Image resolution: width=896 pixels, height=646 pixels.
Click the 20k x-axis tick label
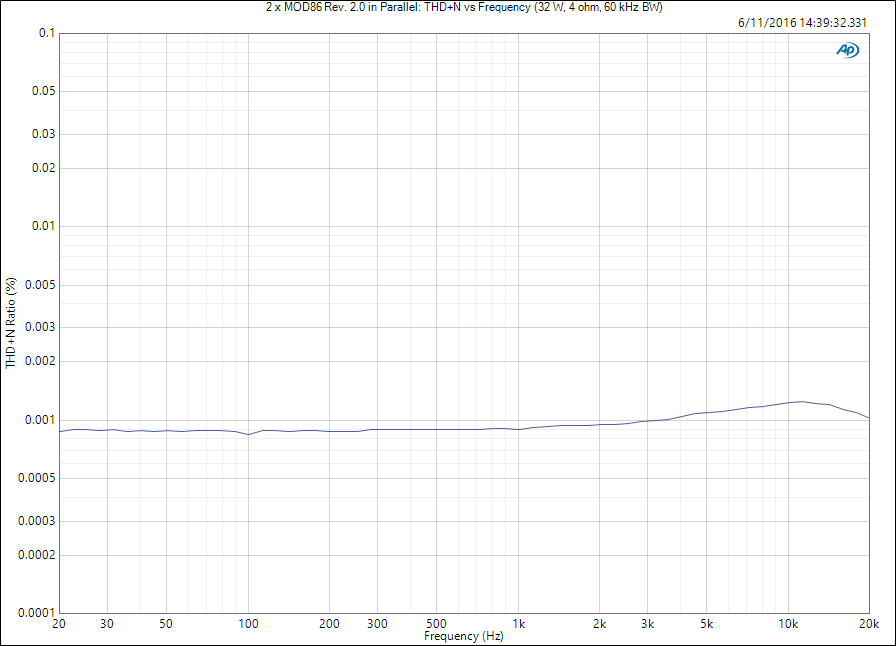click(x=869, y=624)
